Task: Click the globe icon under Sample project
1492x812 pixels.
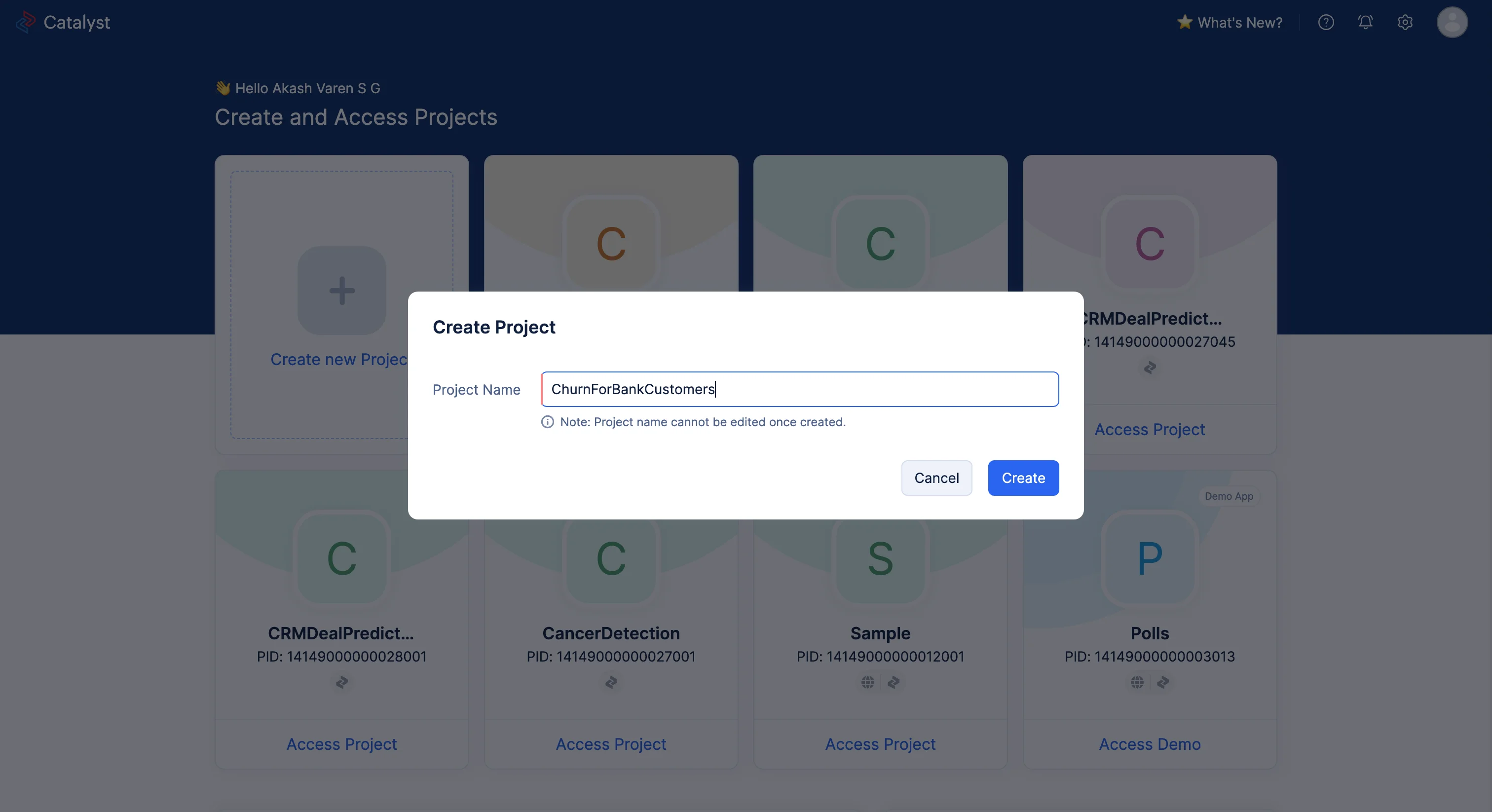Action: tap(868, 682)
